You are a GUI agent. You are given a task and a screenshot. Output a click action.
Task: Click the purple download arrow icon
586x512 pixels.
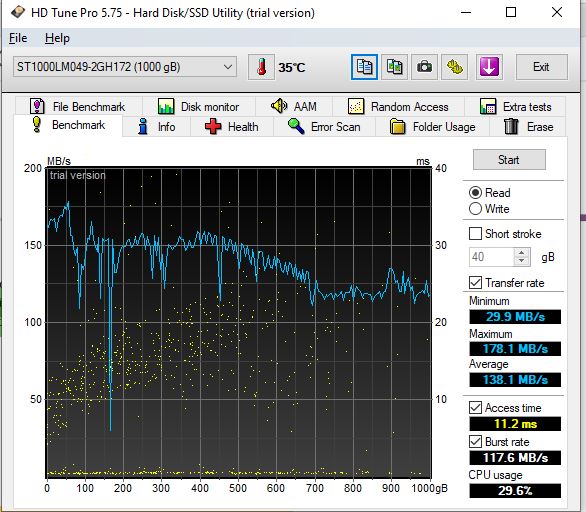[x=489, y=67]
